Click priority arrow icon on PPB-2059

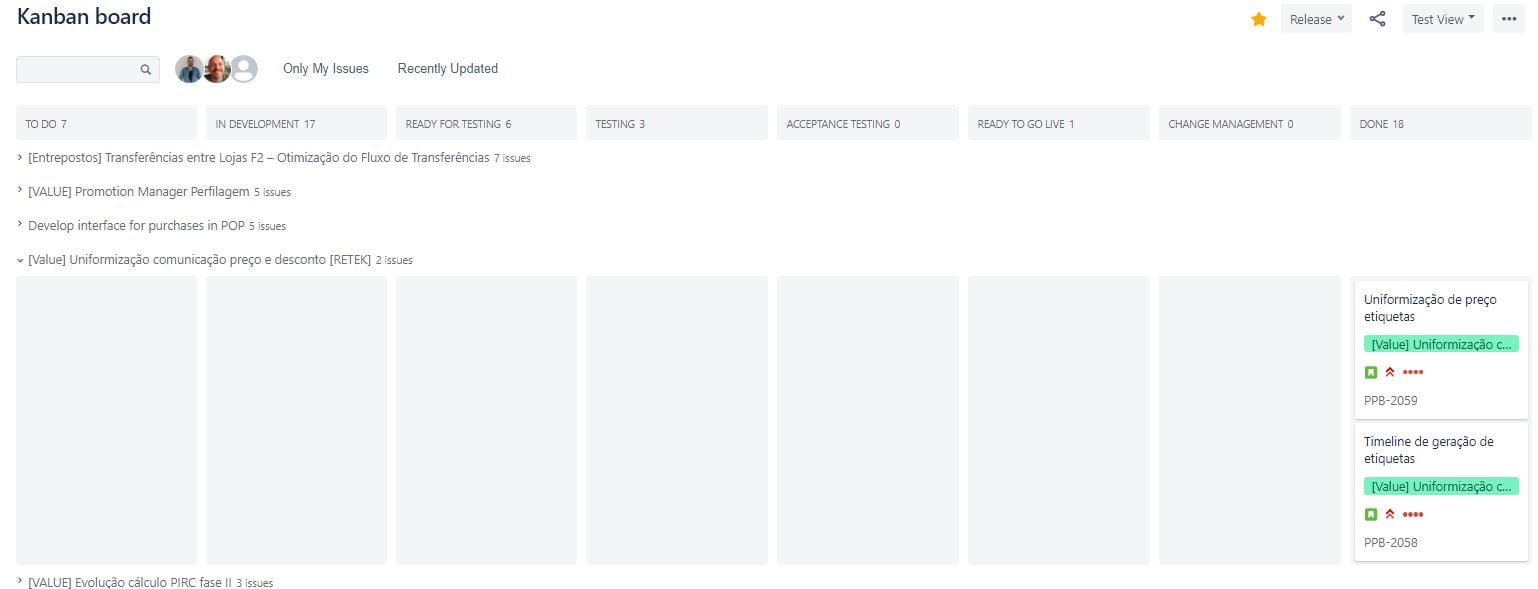click(x=1390, y=372)
